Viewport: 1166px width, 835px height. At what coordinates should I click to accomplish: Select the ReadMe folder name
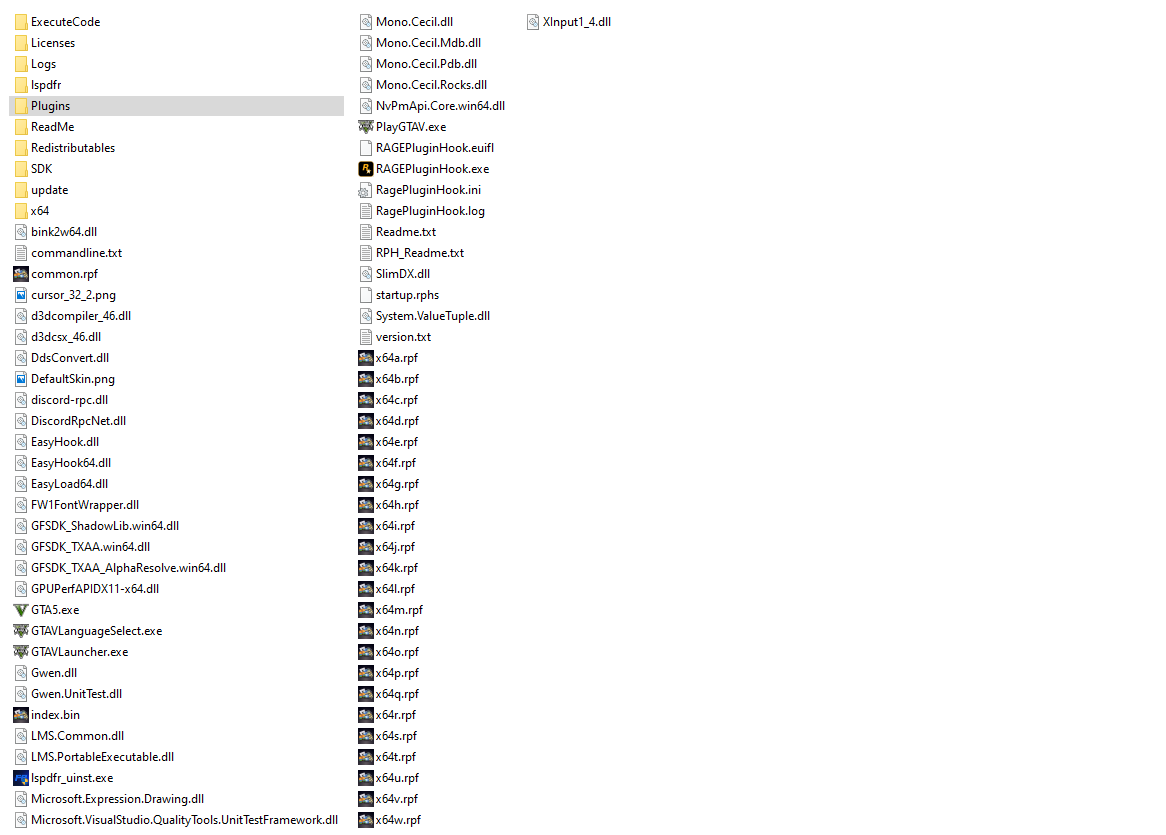click(52, 126)
